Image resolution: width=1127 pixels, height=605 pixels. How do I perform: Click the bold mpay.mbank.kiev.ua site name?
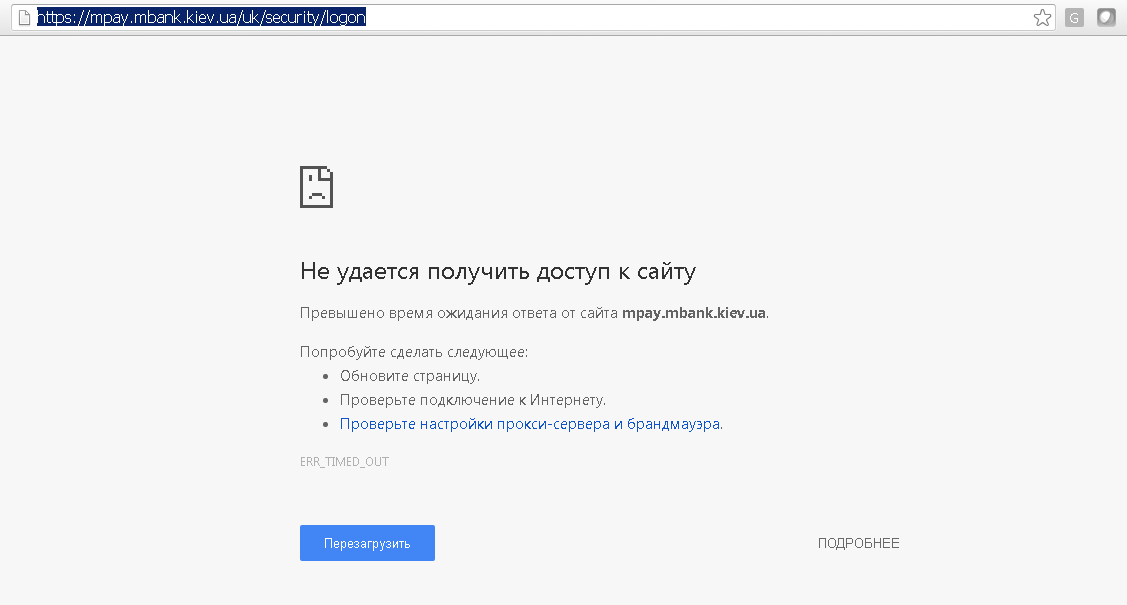click(694, 313)
